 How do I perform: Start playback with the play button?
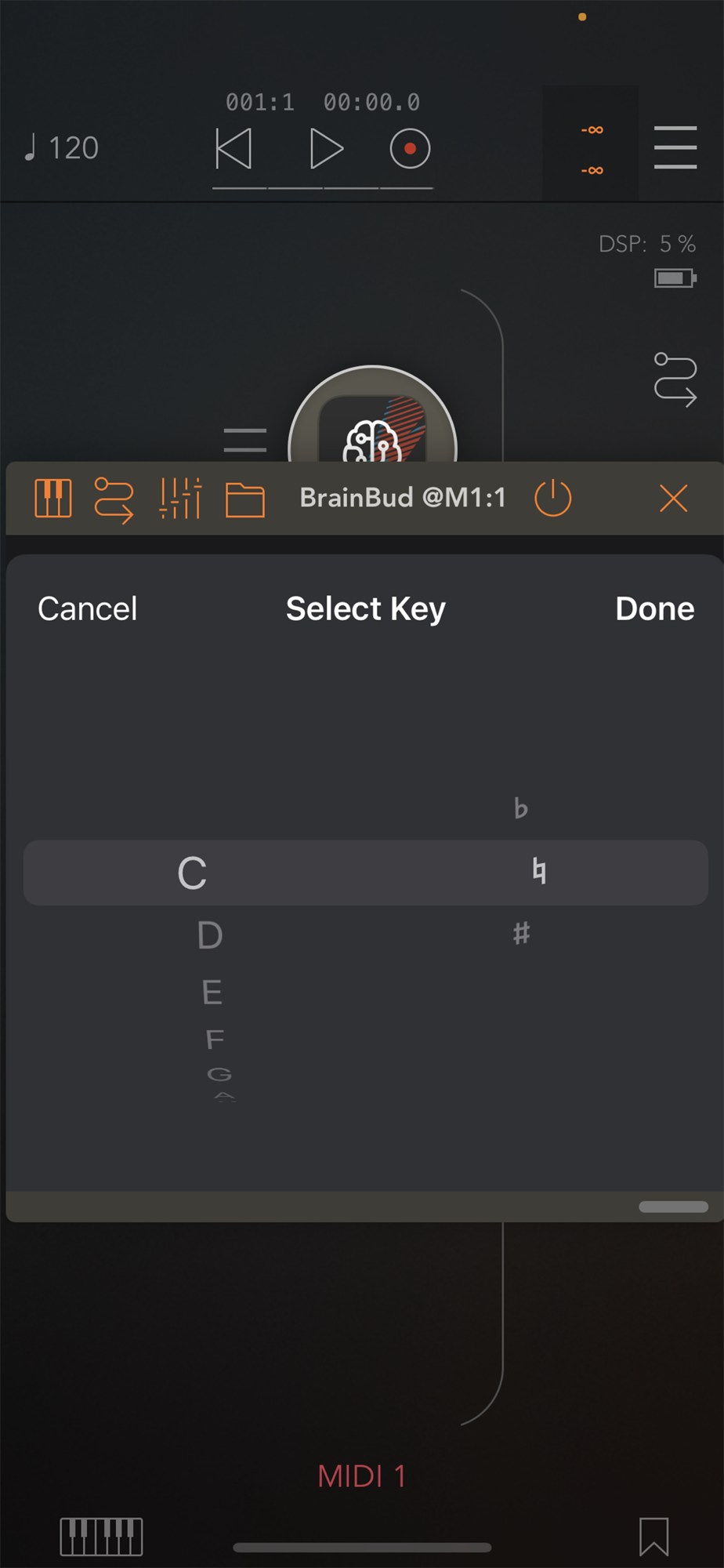pyautogui.click(x=327, y=149)
